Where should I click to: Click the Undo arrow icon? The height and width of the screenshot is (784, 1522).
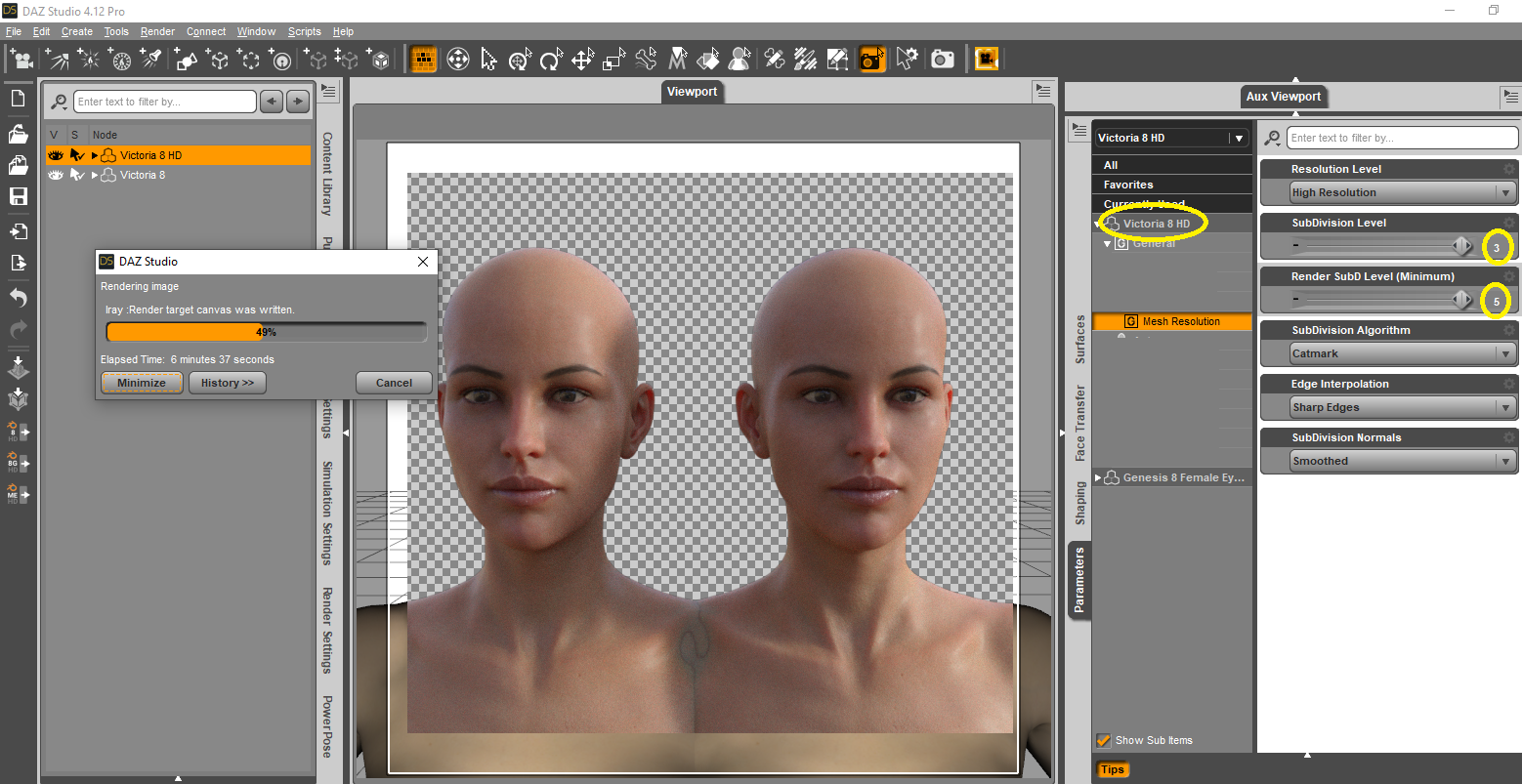[x=18, y=298]
